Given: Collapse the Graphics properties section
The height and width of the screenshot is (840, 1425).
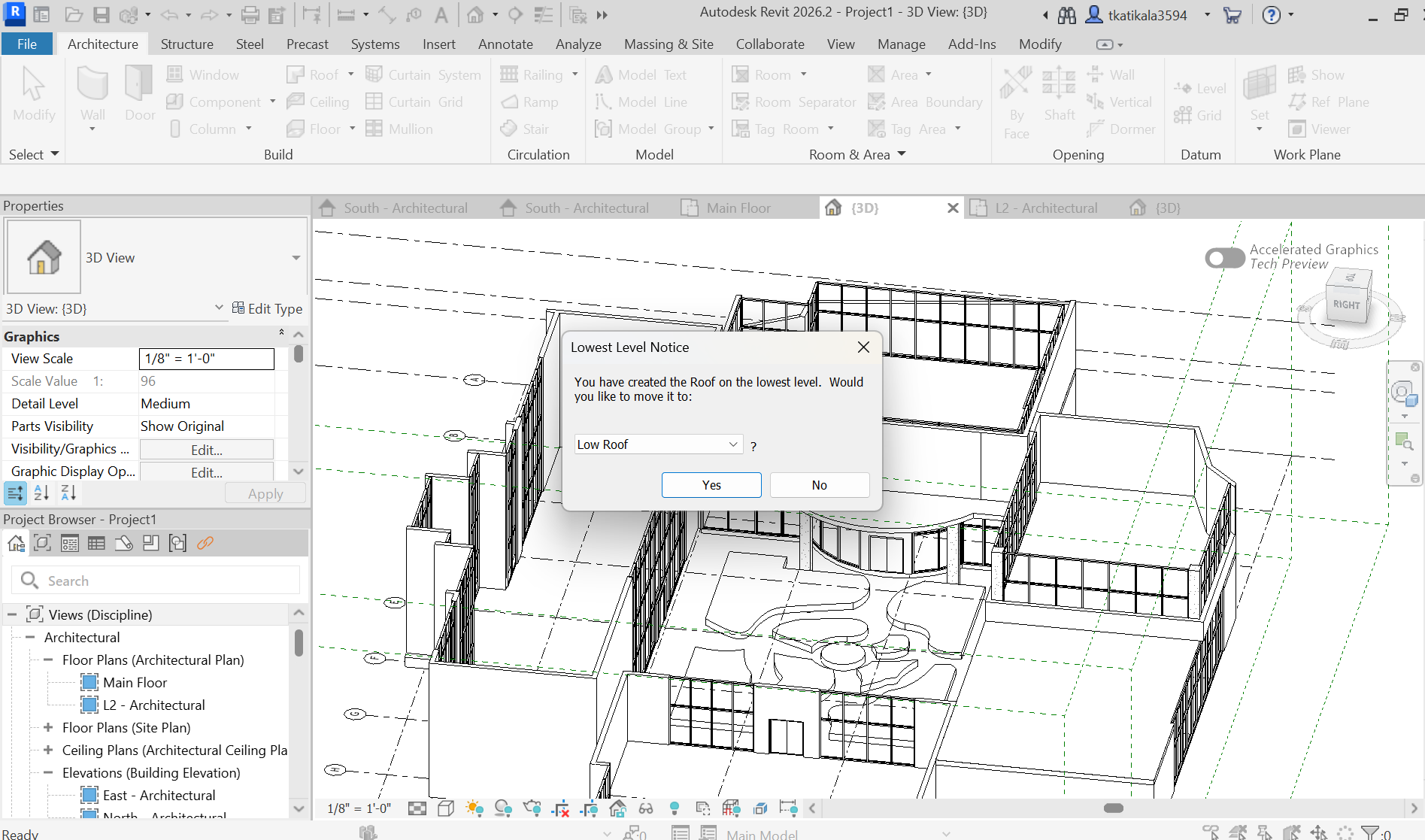Looking at the screenshot, I should [282, 332].
